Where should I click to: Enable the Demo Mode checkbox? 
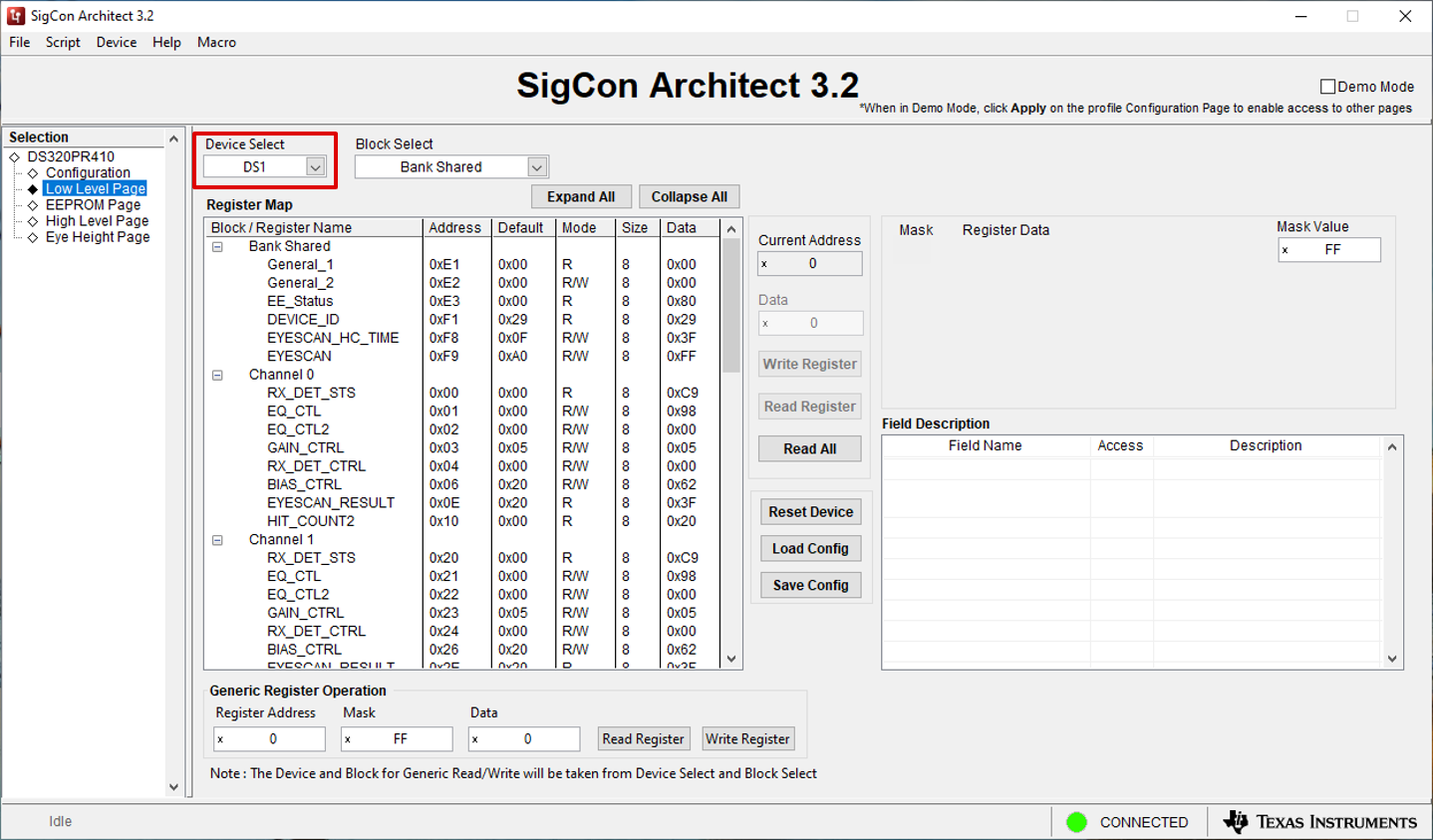1327,87
